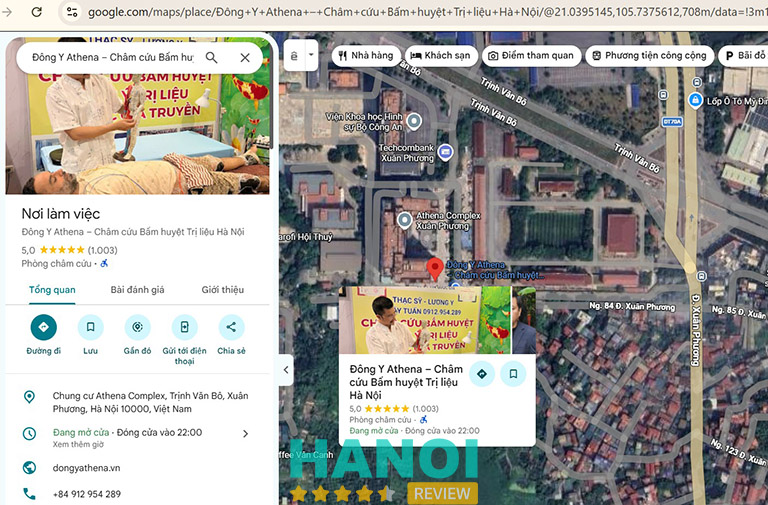Image resolution: width=768 pixels, height=505 pixels.
Task: Click the red Đông Y Athena map pin
Action: pyautogui.click(x=435, y=269)
